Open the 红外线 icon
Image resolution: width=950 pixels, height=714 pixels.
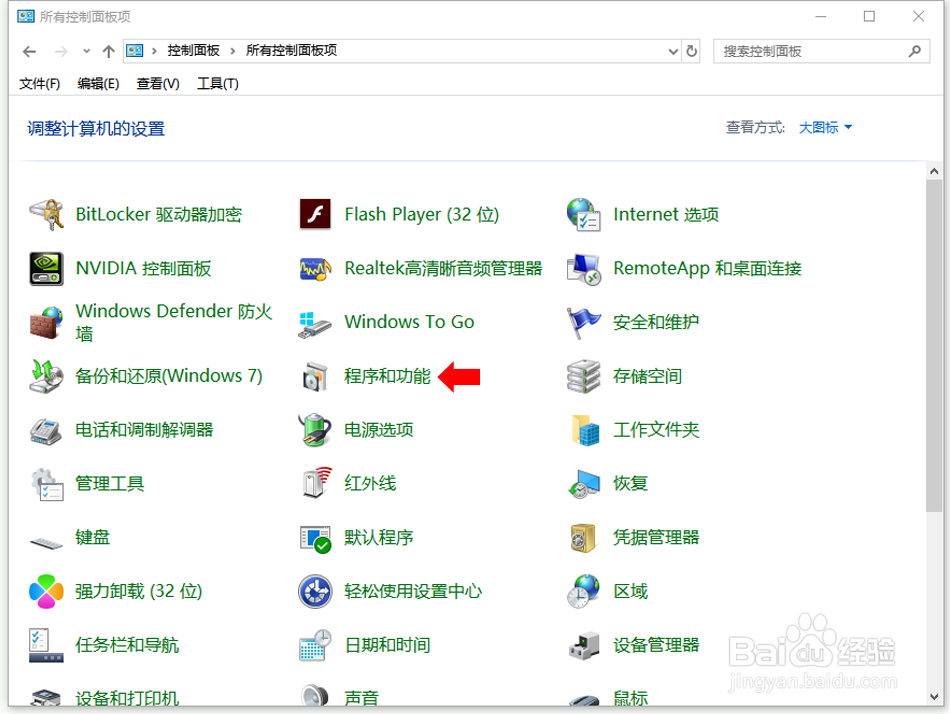pyautogui.click(x=316, y=483)
